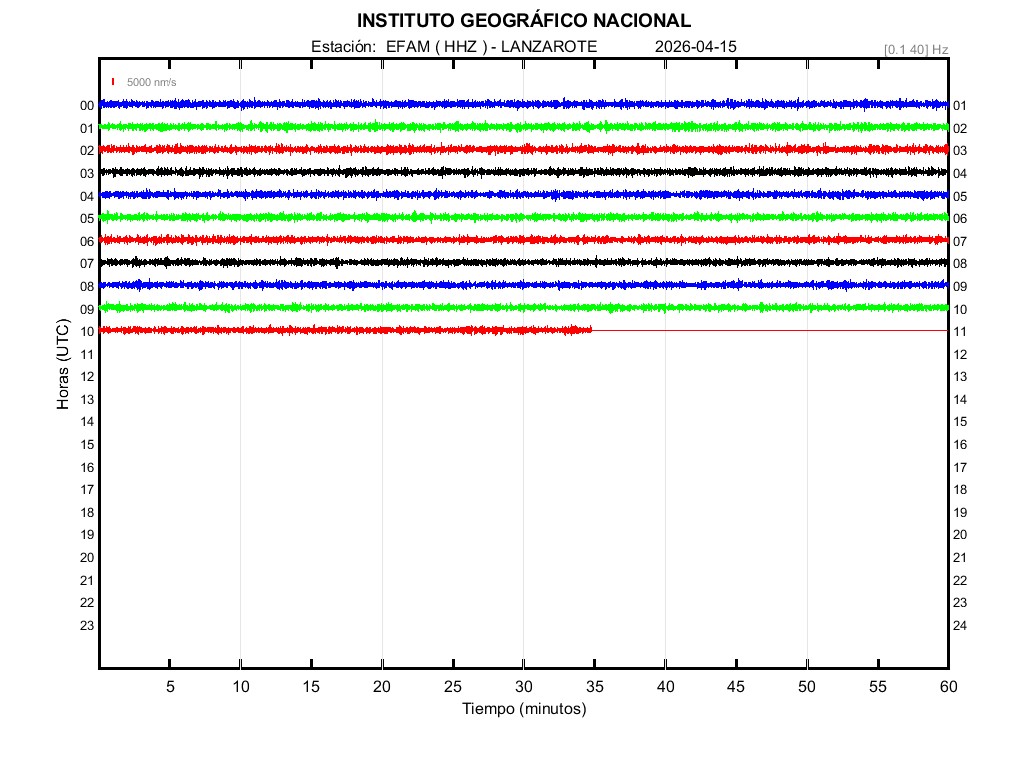The height and width of the screenshot is (768, 1024).
Task: Click the "Tiempo (minutos)" axis label
Action: pos(523,709)
